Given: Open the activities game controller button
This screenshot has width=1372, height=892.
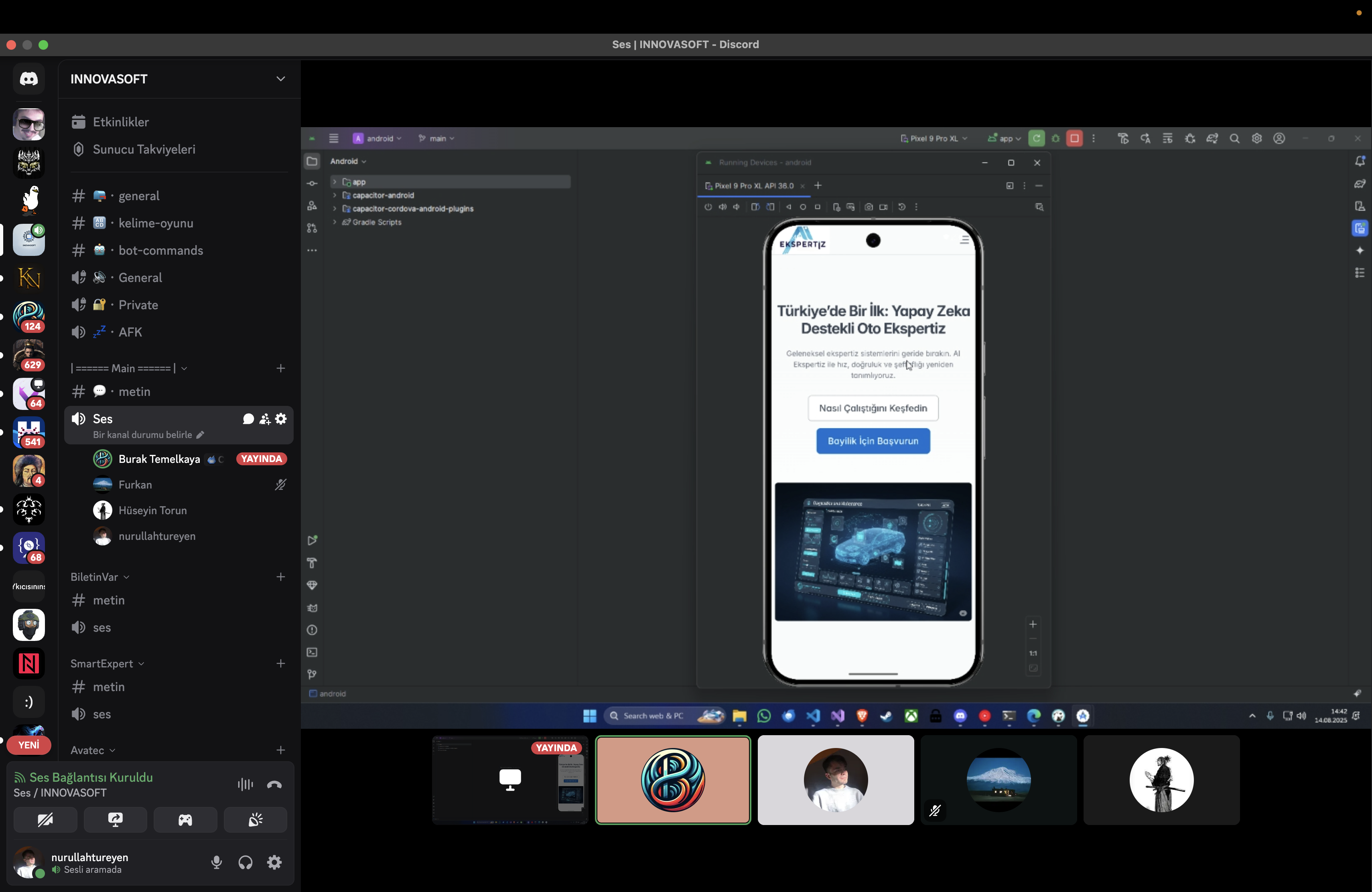Looking at the screenshot, I should tap(185, 819).
